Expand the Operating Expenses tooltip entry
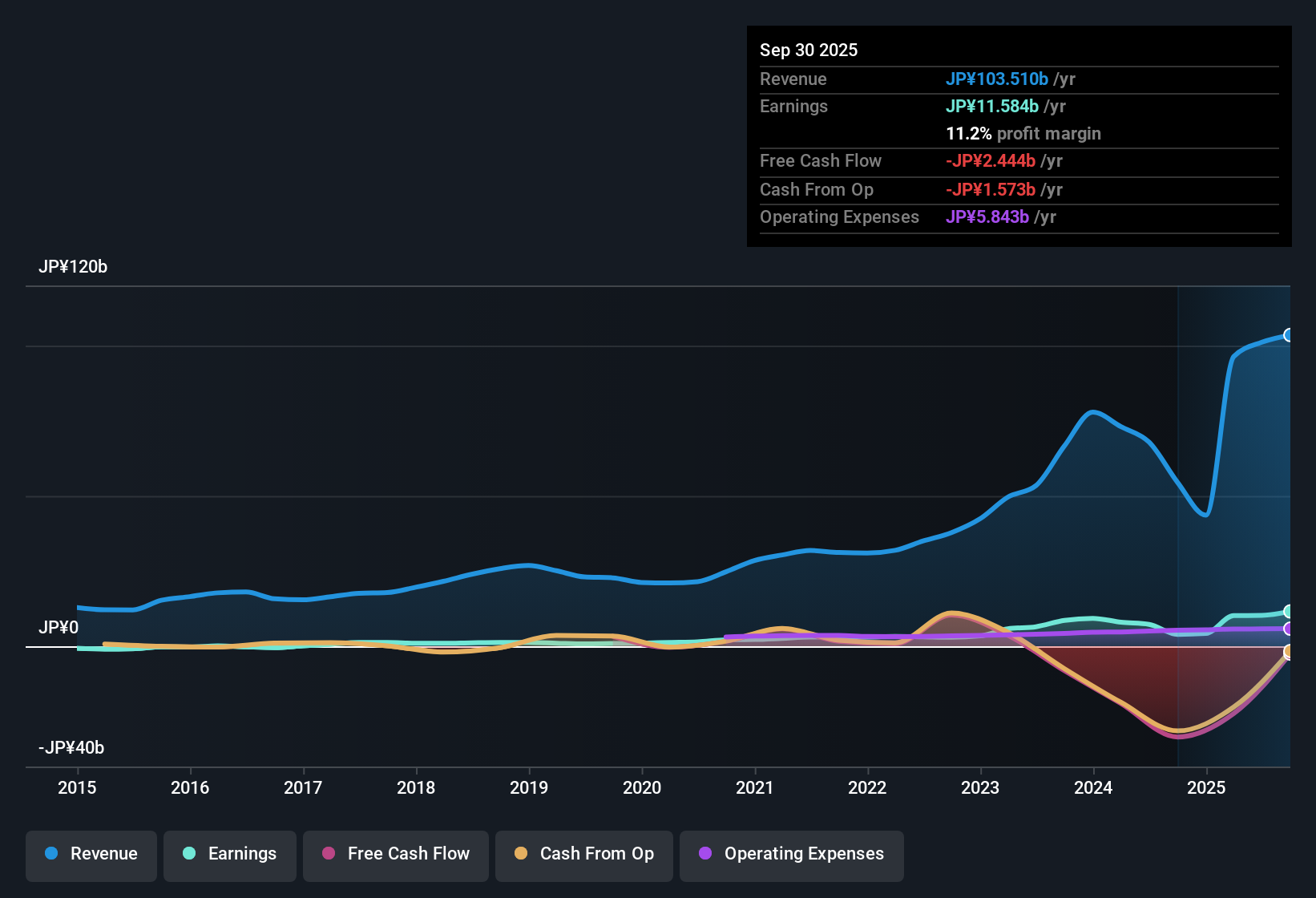Image resolution: width=1316 pixels, height=898 pixels. [x=839, y=216]
